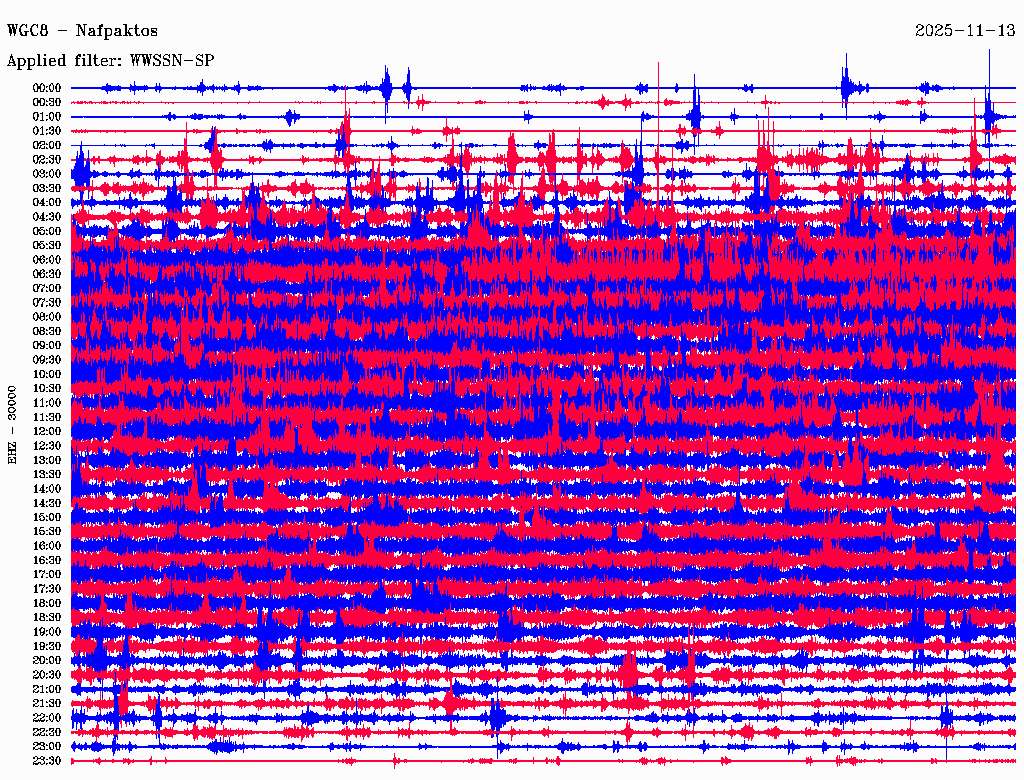The image size is (1024, 780).
Task: Click the EHZ - 30000 axis label
Action: 12,425
